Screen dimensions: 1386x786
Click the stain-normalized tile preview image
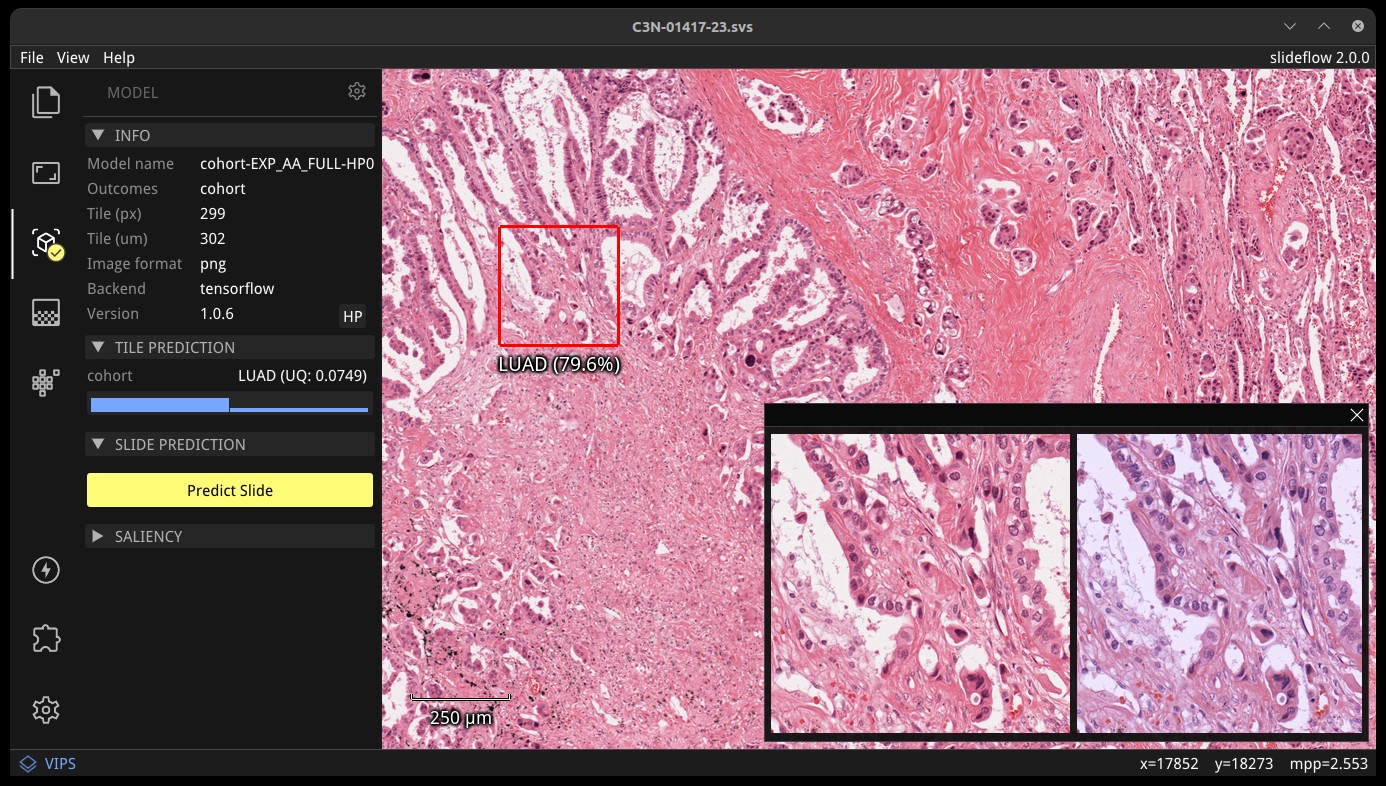(x=1220, y=583)
